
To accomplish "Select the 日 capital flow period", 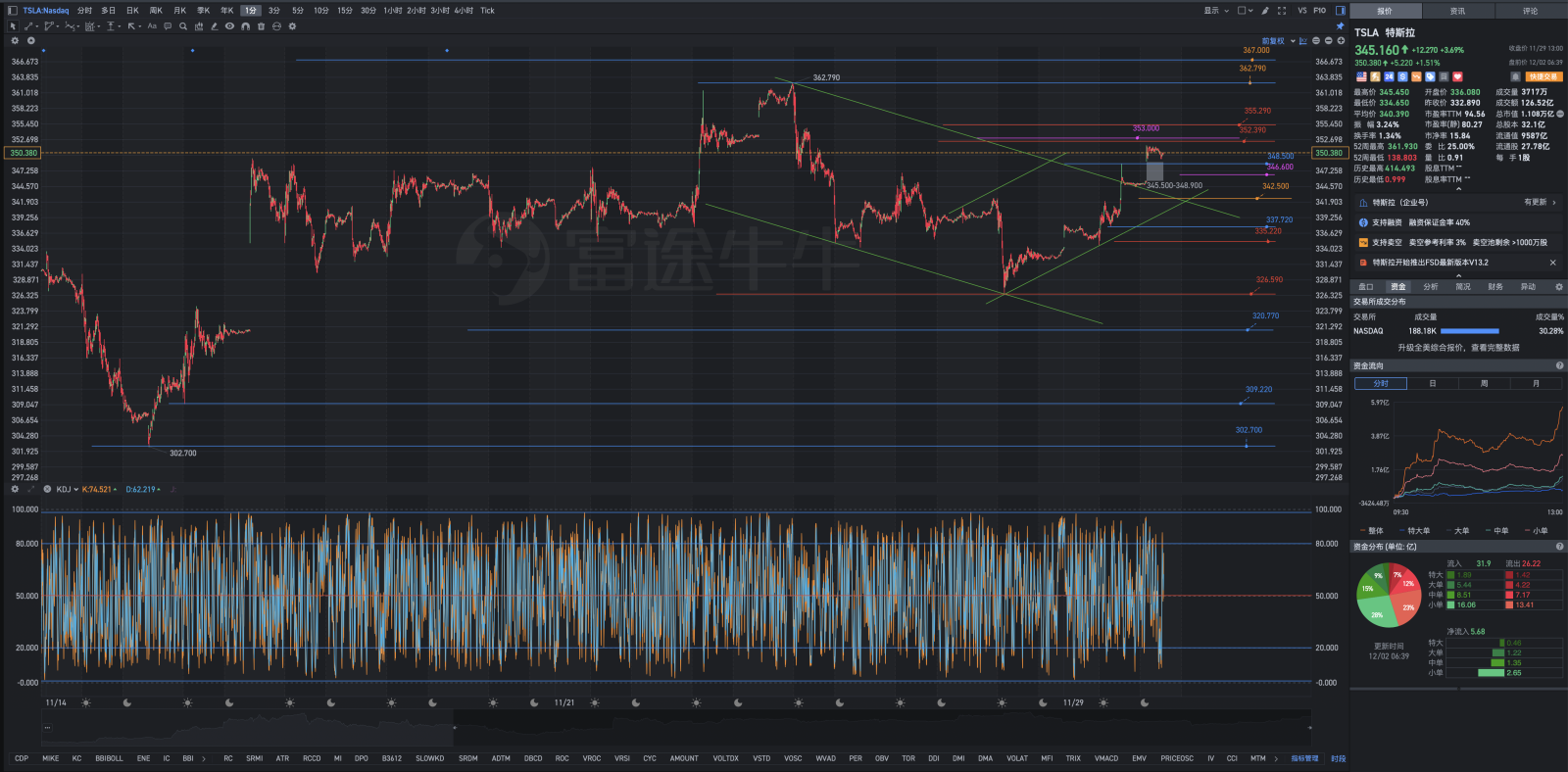I will pyautogui.click(x=1433, y=383).
